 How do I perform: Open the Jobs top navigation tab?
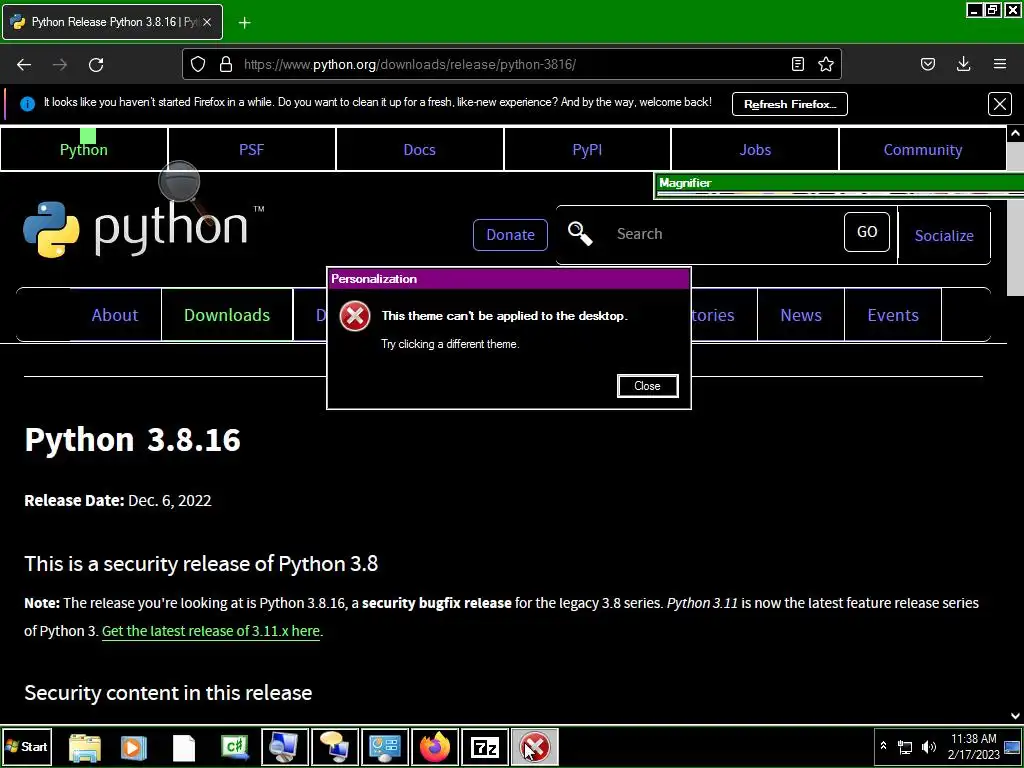click(755, 150)
